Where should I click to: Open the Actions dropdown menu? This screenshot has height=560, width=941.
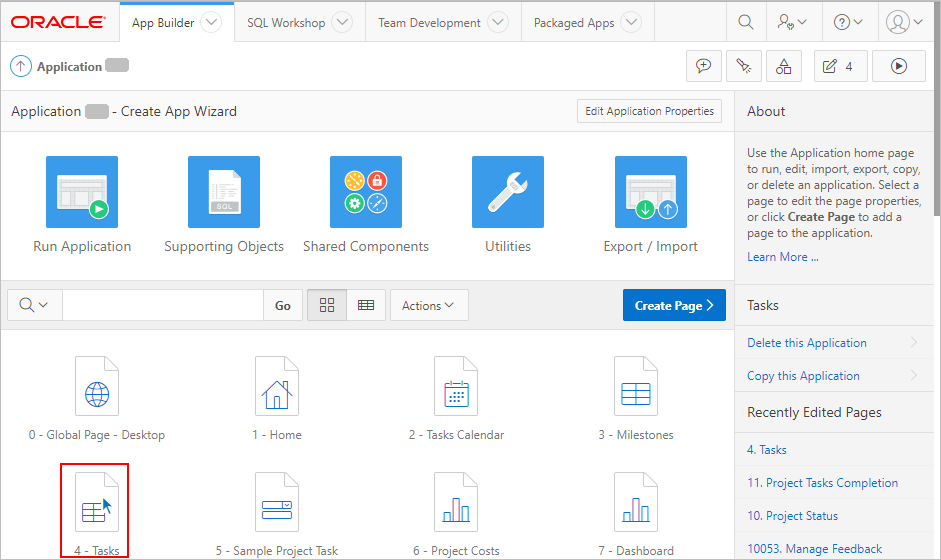[428, 305]
